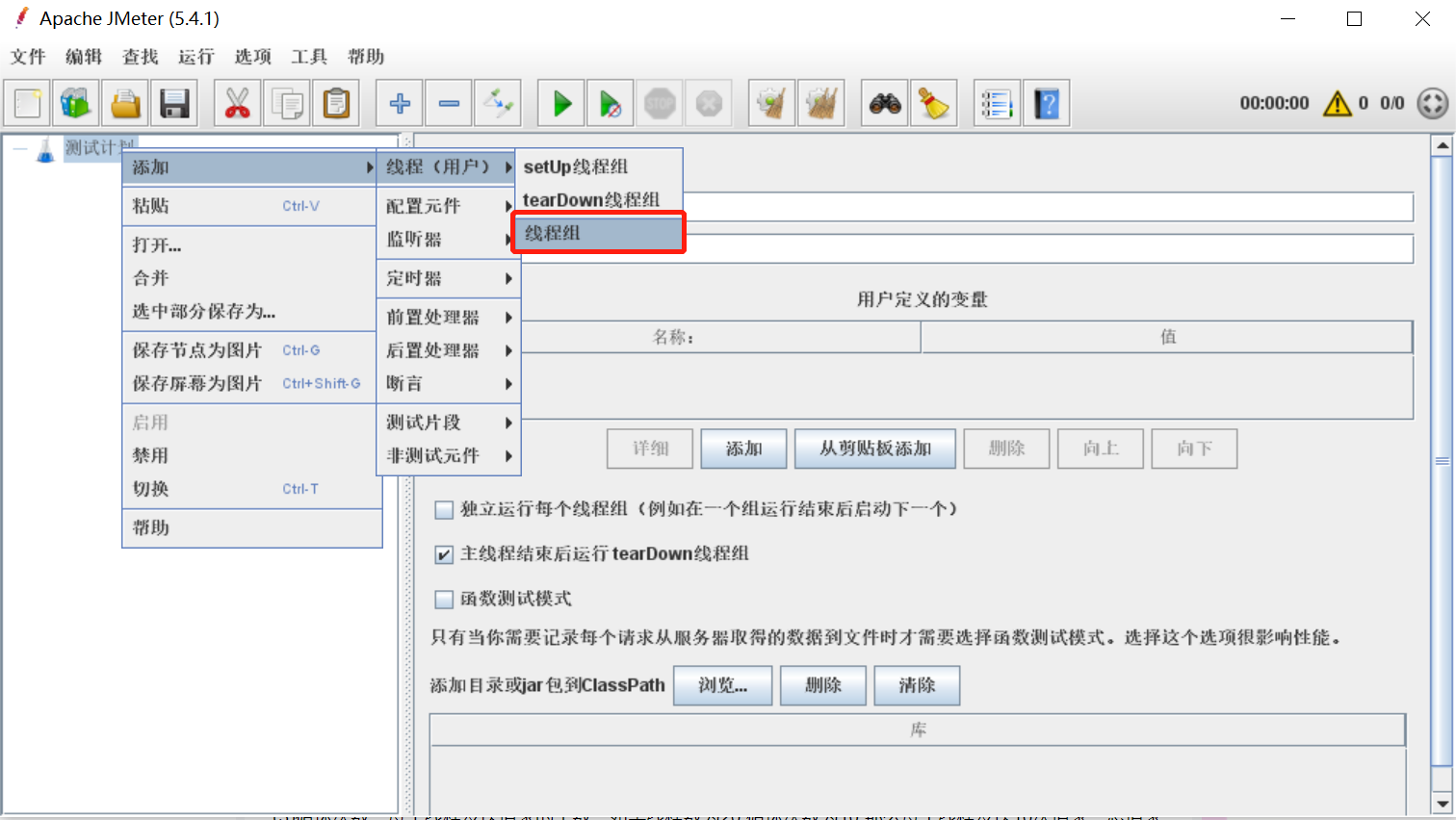Viewport: 1456px width, 820px height.
Task: Click Start no pauses icon
Action: (611, 103)
